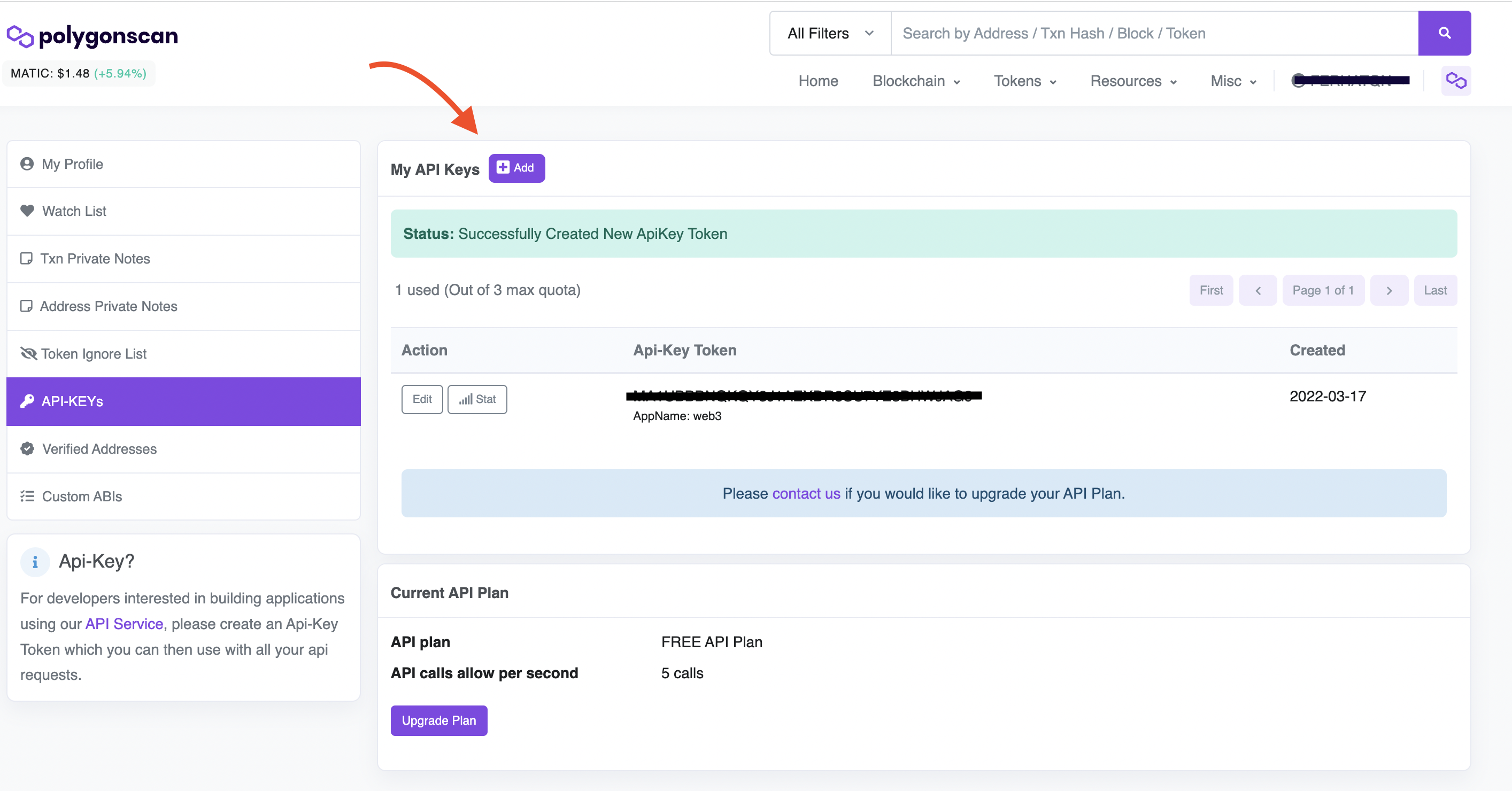View Stat chart for API key
This screenshot has height=791, width=1512.
477,400
